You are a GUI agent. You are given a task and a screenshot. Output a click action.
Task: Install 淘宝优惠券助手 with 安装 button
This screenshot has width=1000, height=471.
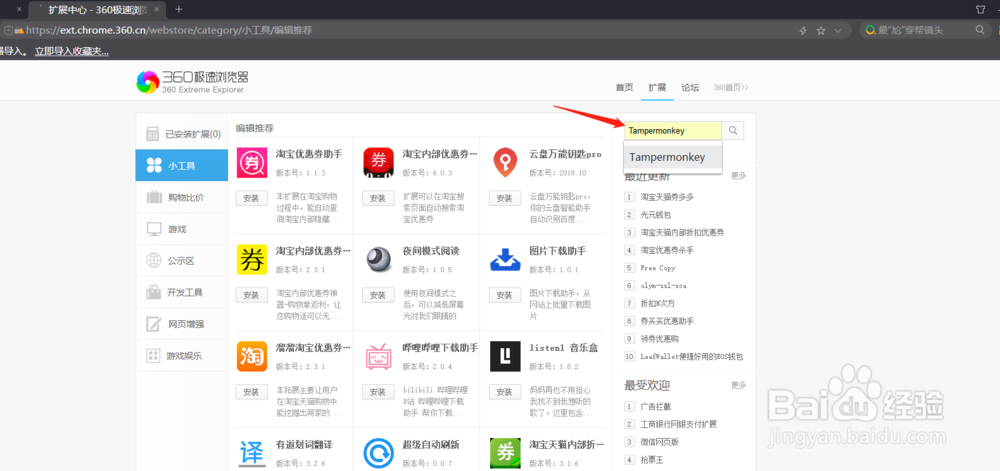251,198
